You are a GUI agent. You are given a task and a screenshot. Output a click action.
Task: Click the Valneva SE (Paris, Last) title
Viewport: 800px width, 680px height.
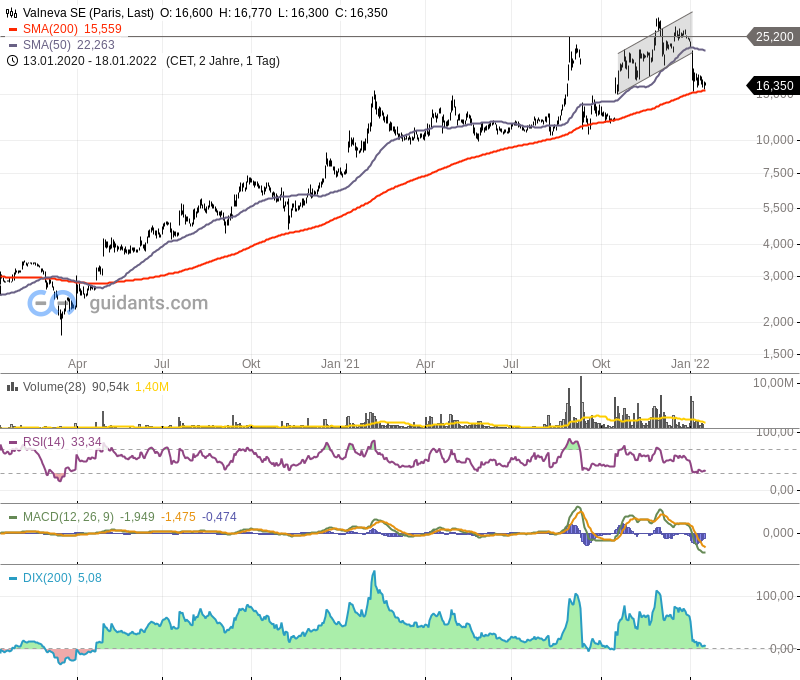click(x=85, y=13)
